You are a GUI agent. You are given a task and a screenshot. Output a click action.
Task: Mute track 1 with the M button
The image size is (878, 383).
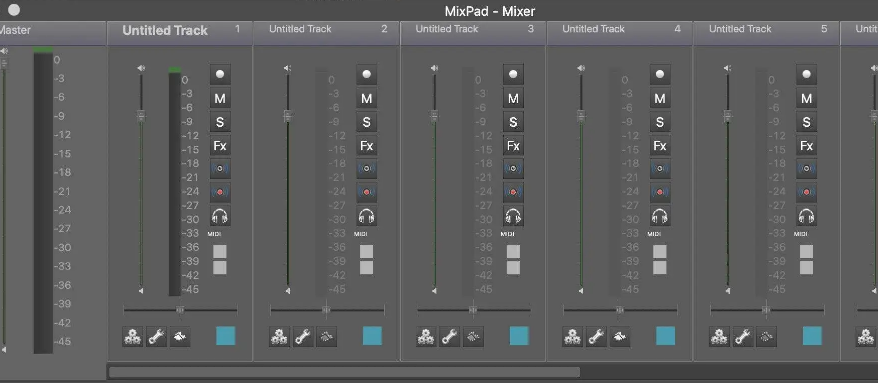220,99
